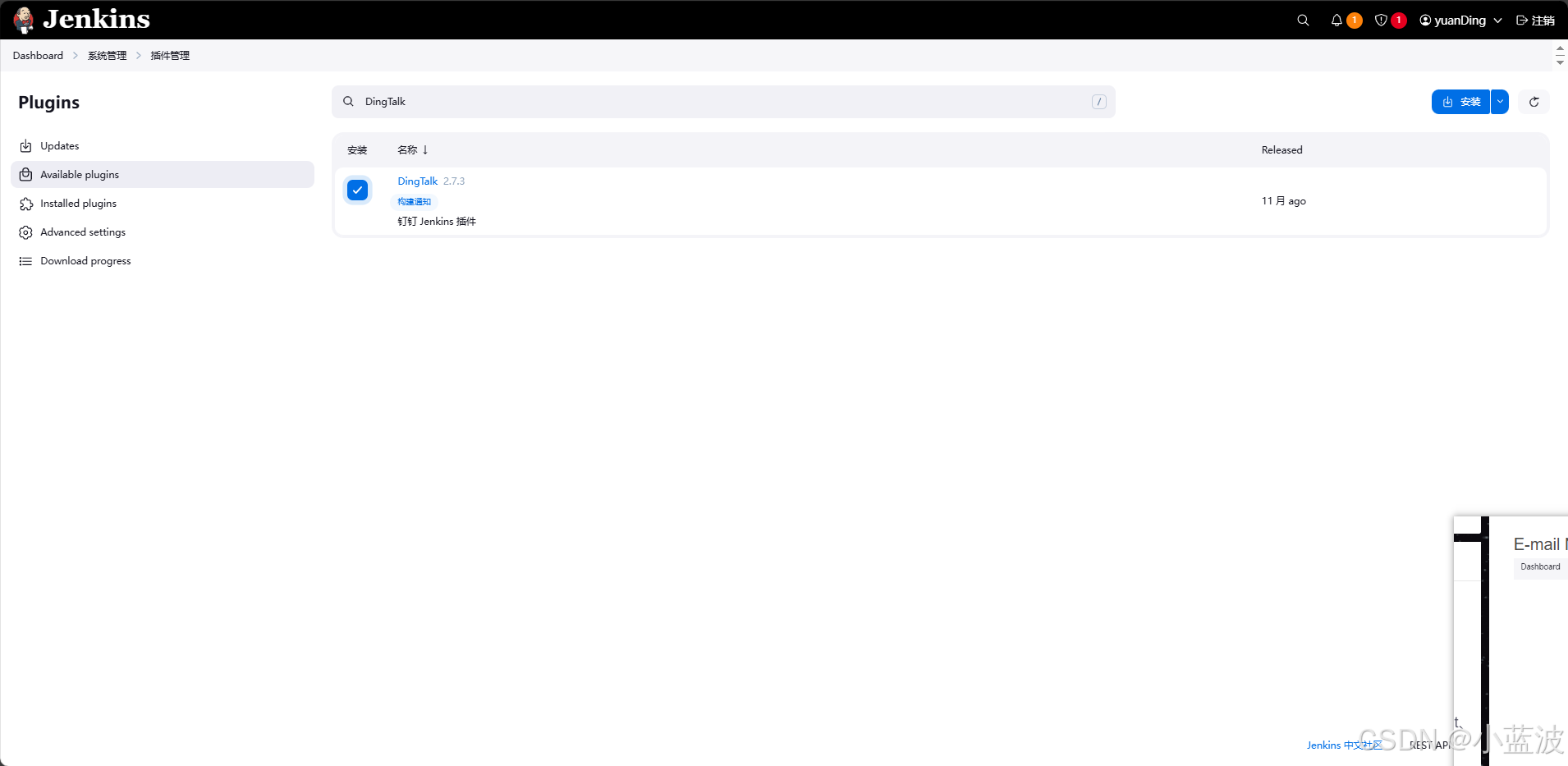Click the Available plugins bag icon

pyautogui.click(x=25, y=175)
